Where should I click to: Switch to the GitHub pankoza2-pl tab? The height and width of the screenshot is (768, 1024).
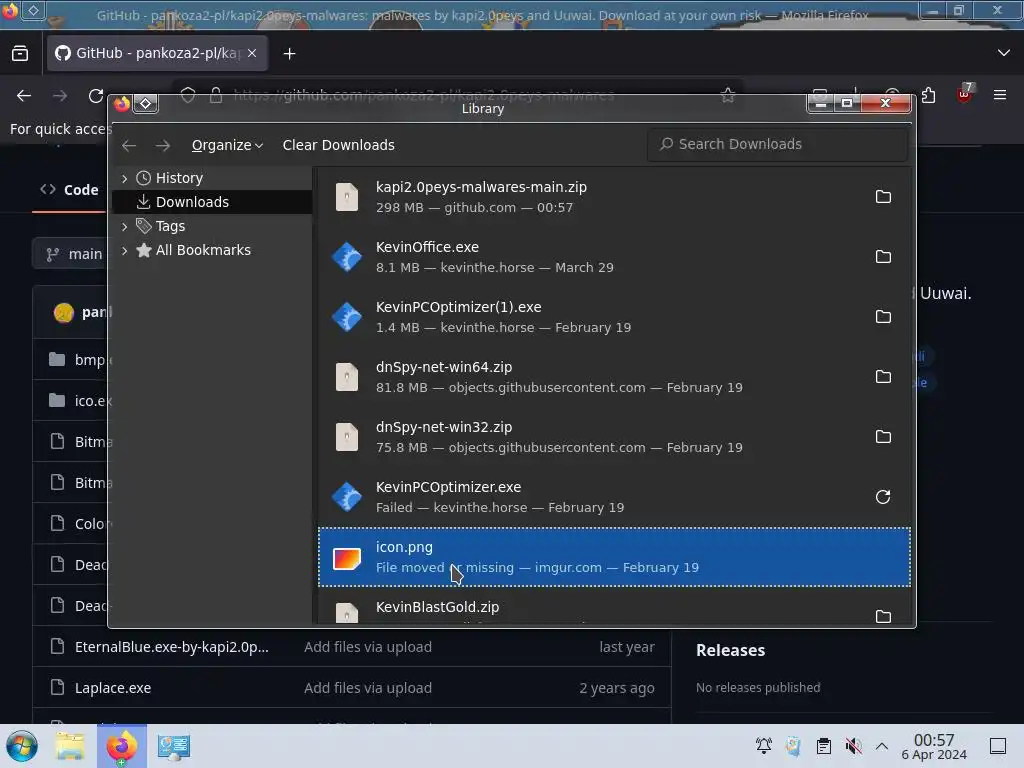point(157,53)
